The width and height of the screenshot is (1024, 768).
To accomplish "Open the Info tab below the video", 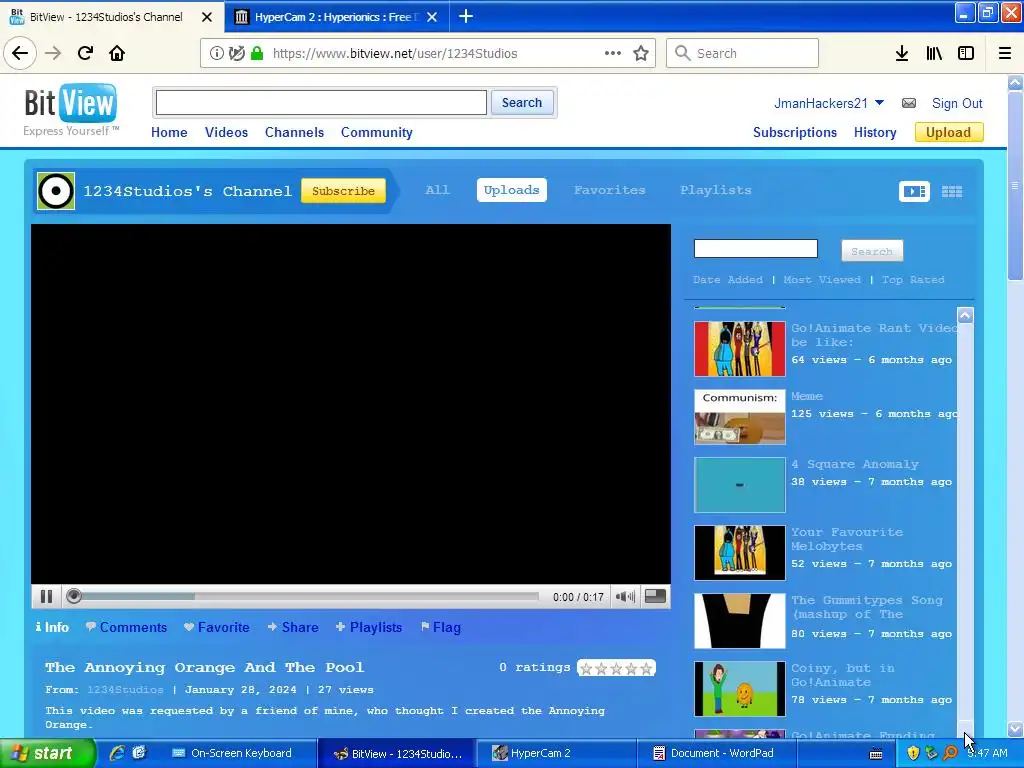I will (52, 628).
